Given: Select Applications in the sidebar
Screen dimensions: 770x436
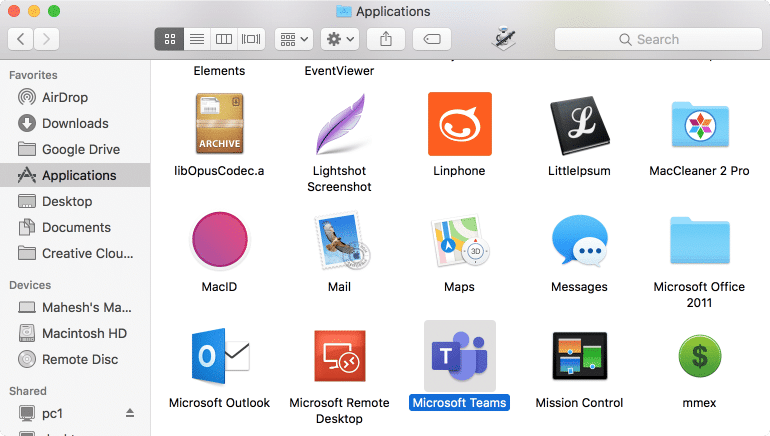Looking at the screenshot, I should pos(75,175).
